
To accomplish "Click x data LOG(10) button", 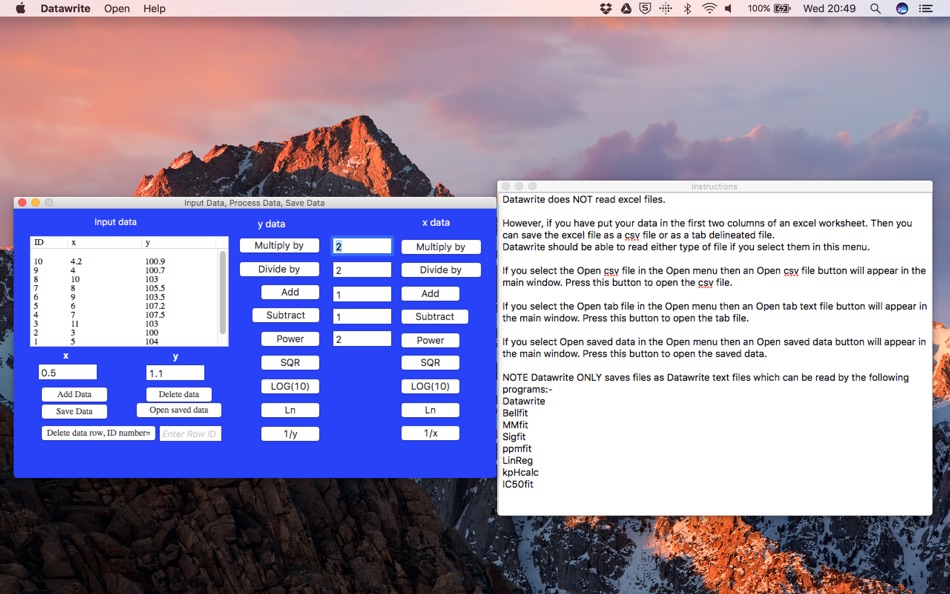I will [430, 386].
